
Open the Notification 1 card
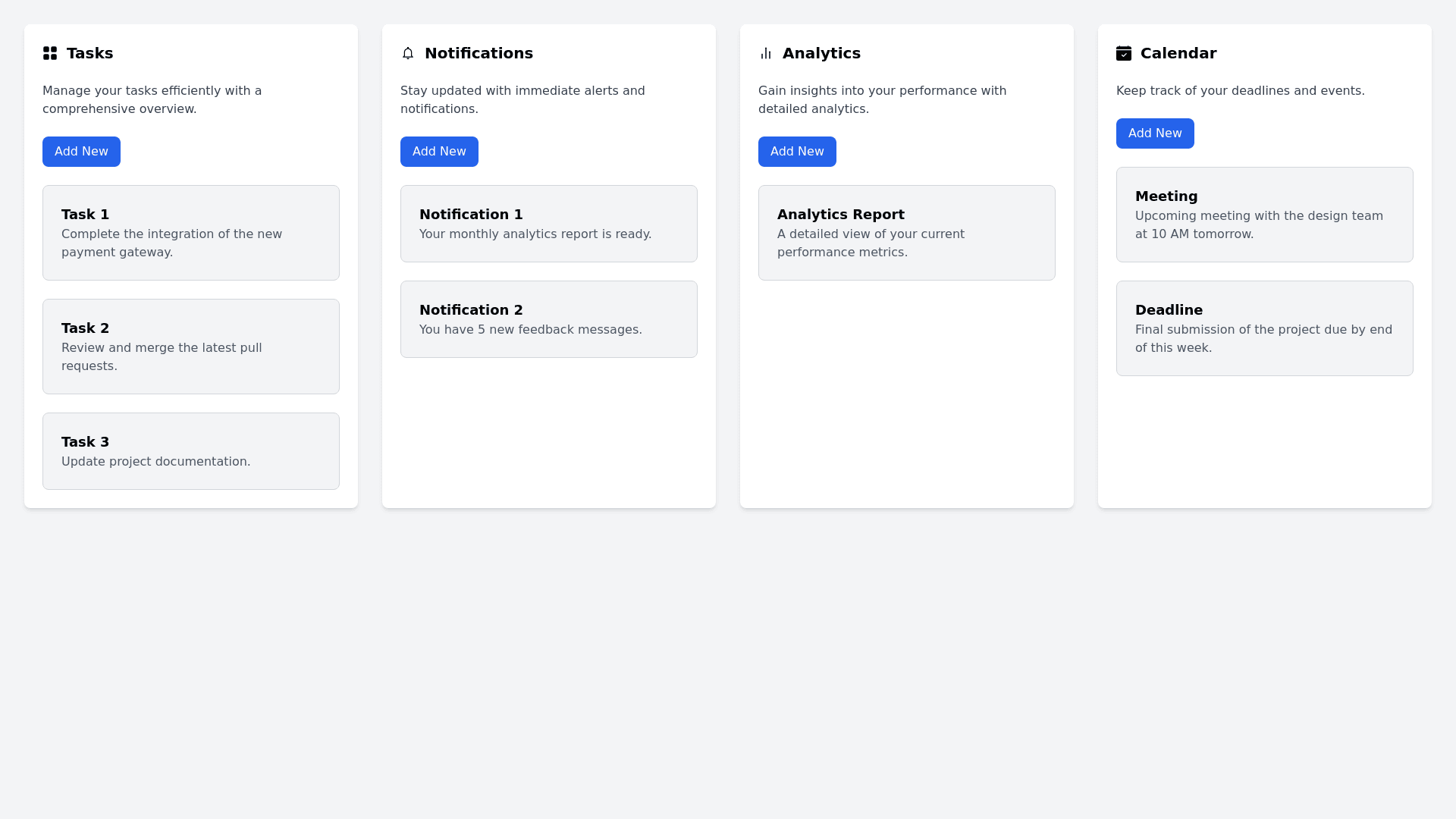tap(549, 224)
